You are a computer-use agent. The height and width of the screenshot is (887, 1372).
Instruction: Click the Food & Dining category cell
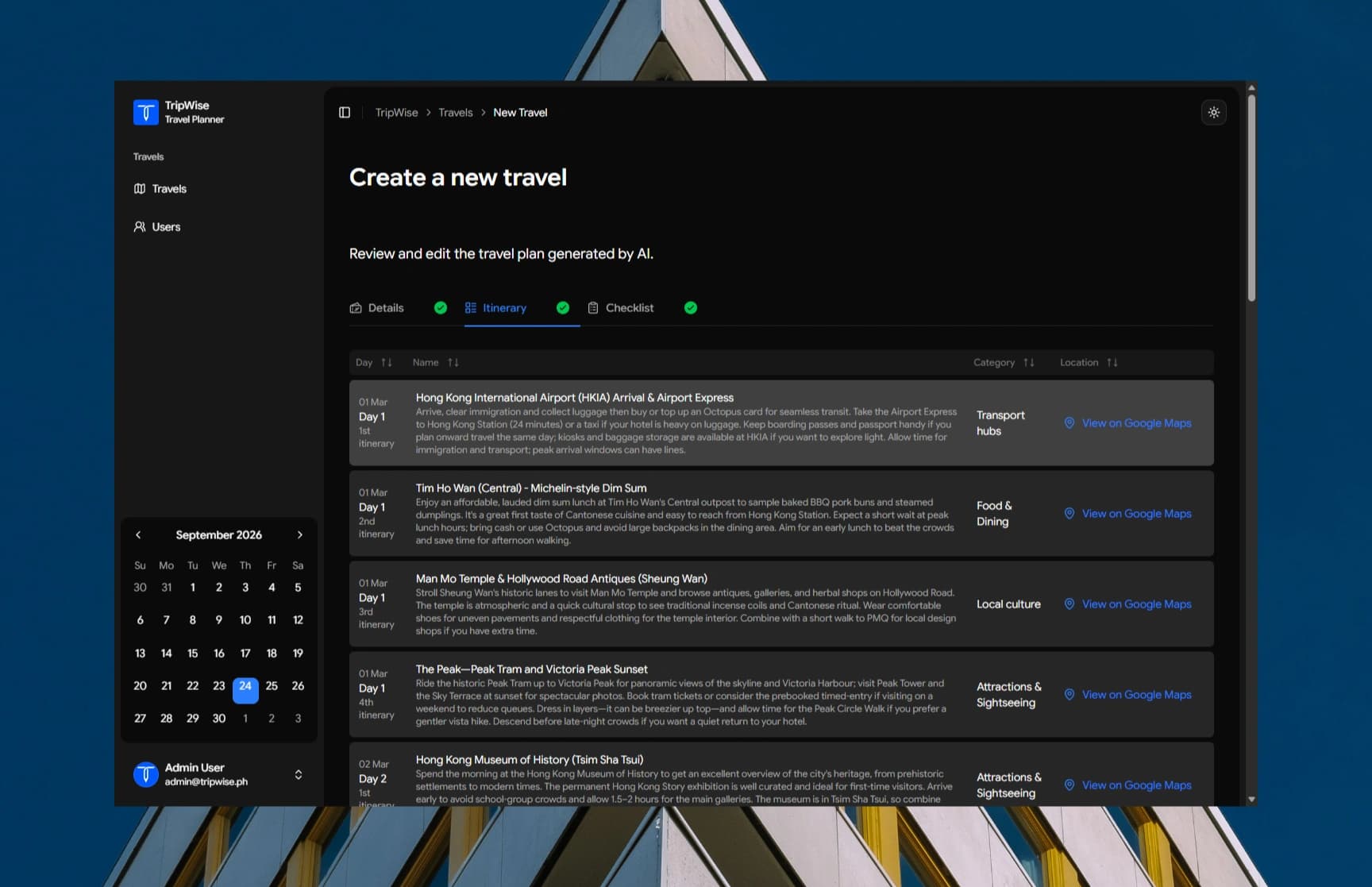coord(994,514)
